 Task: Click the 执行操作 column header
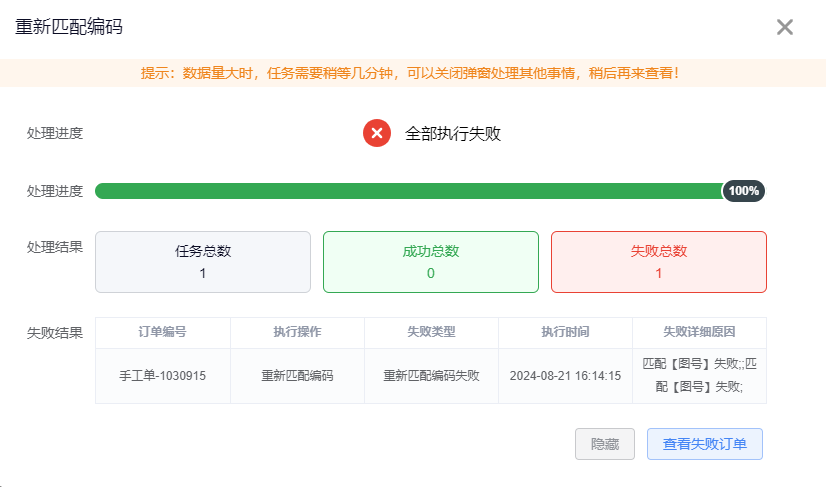click(297, 332)
